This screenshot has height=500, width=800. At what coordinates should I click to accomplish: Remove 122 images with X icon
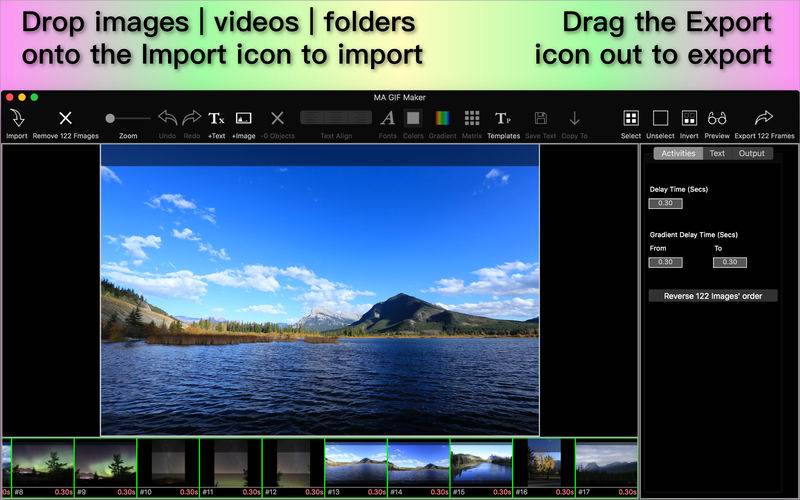click(65, 118)
